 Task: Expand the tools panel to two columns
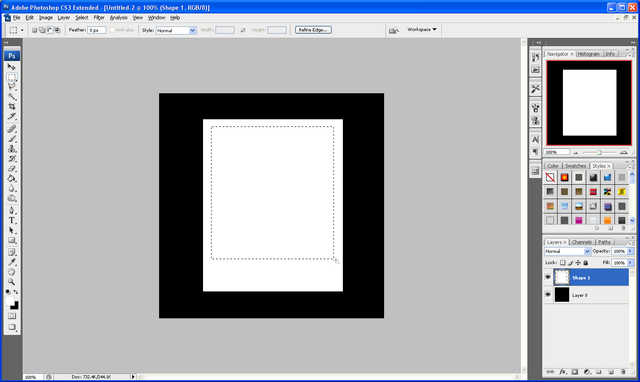pos(6,42)
